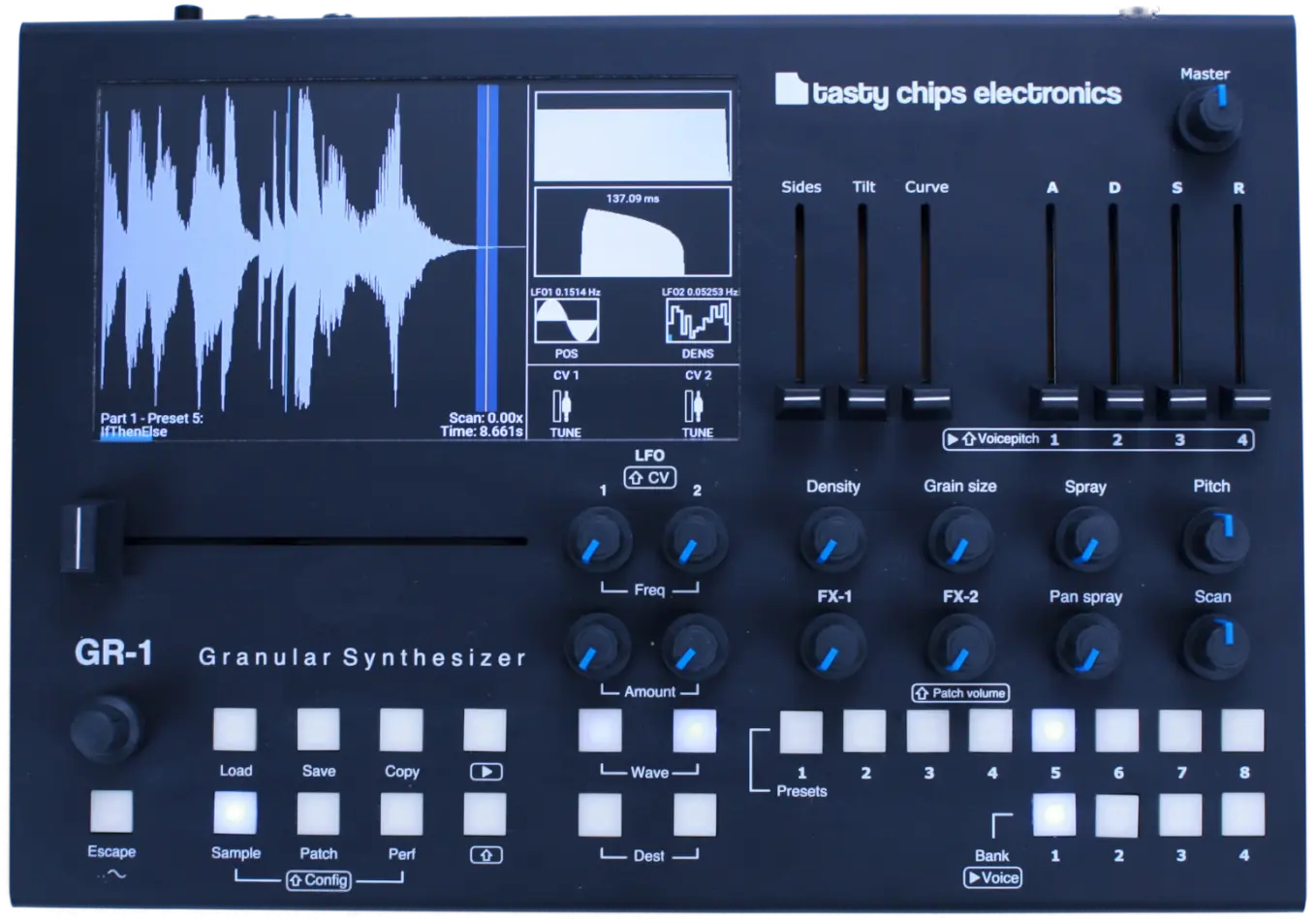Click the Pitch knob
The image size is (1316, 921).
click(x=1215, y=539)
